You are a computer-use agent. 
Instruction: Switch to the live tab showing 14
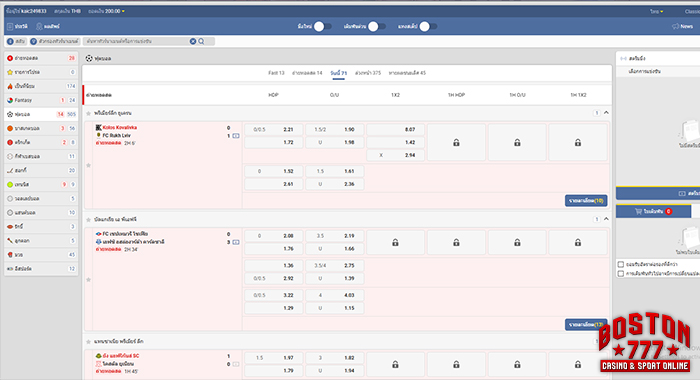click(x=307, y=73)
